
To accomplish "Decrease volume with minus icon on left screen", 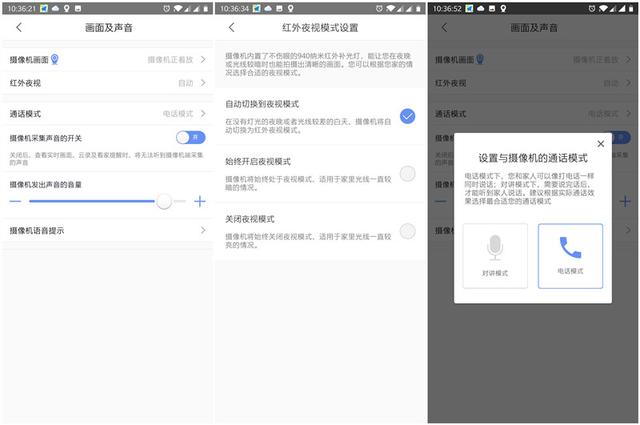I will [x=15, y=201].
